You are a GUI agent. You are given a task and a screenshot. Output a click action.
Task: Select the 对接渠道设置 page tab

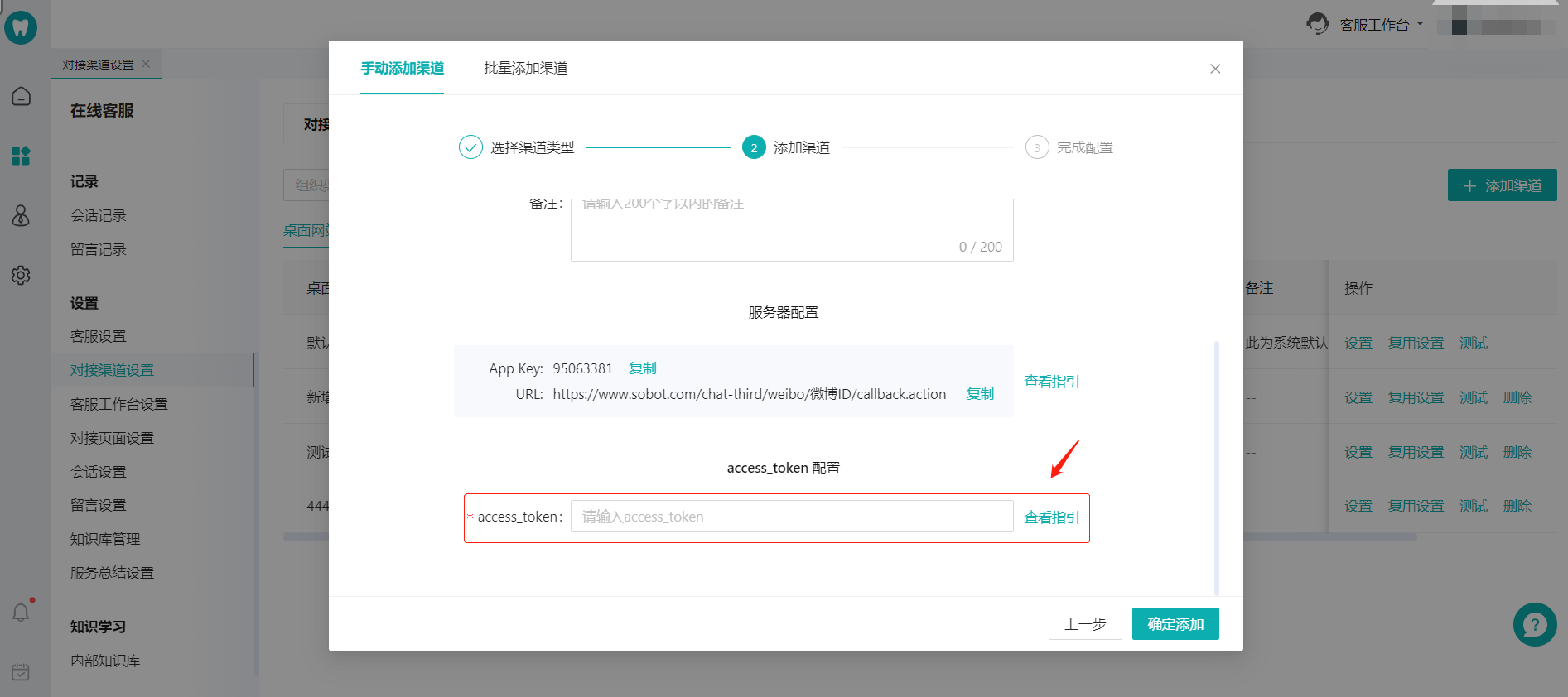click(98, 65)
